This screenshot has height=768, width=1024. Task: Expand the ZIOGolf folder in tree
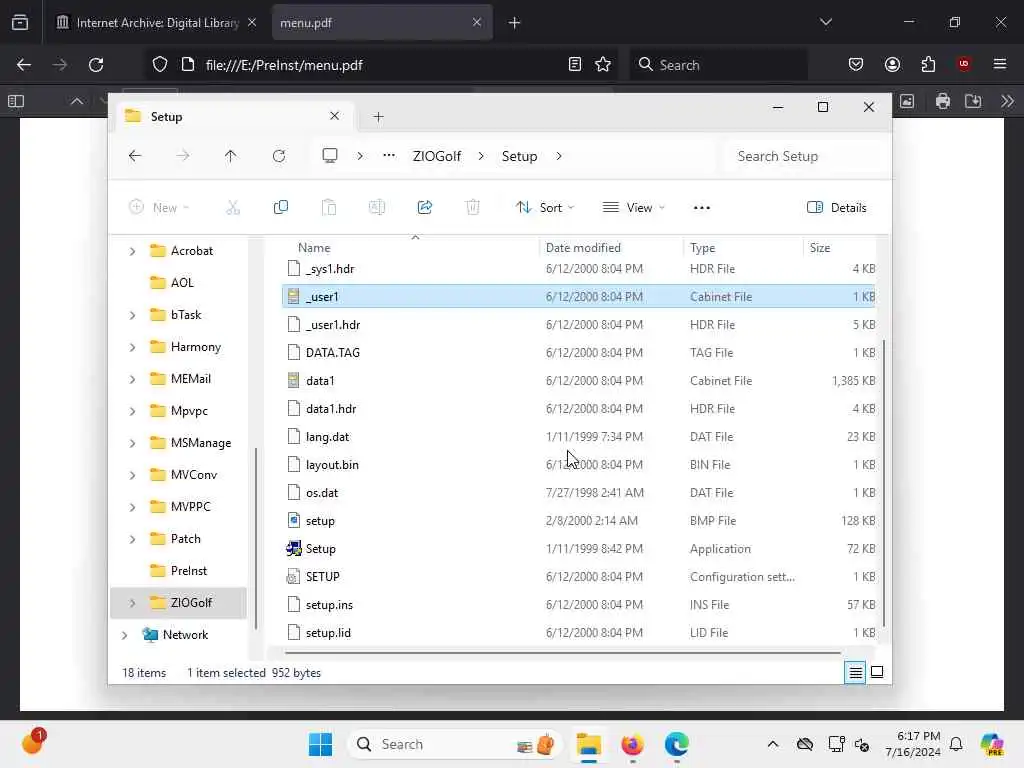[132, 603]
